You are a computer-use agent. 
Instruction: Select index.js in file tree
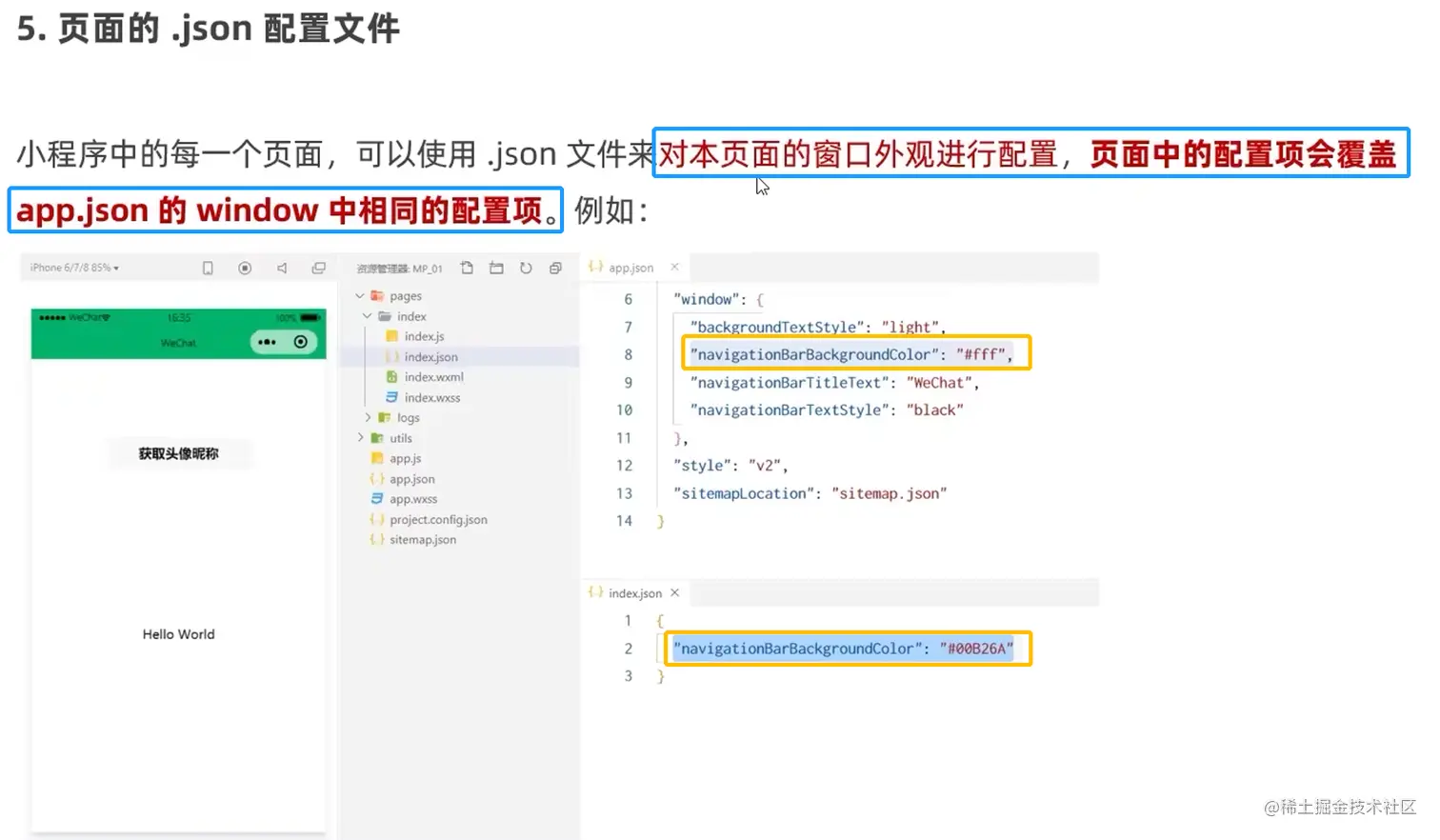coord(424,336)
